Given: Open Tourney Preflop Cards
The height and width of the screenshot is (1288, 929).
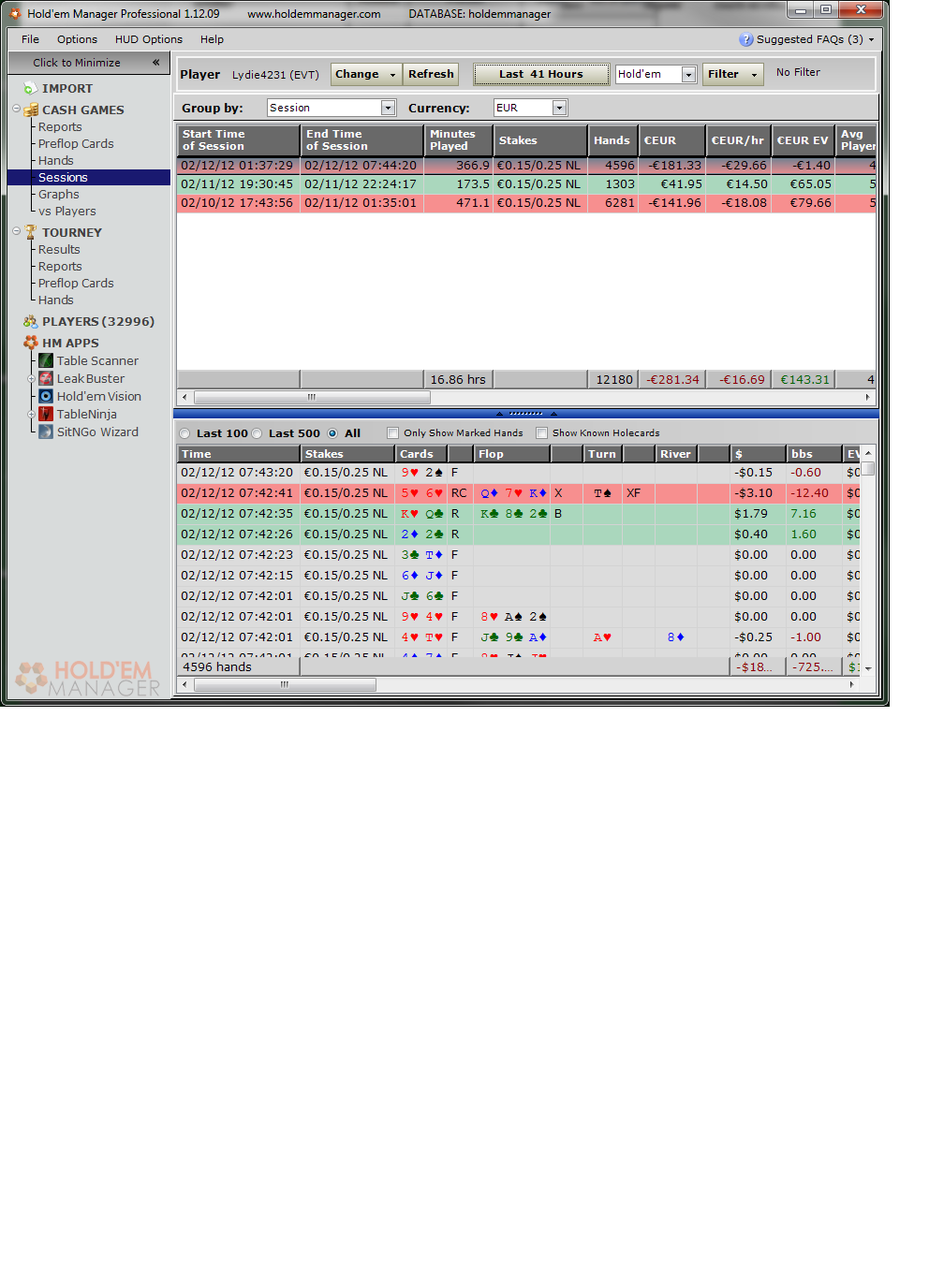Looking at the screenshot, I should click(x=76, y=283).
